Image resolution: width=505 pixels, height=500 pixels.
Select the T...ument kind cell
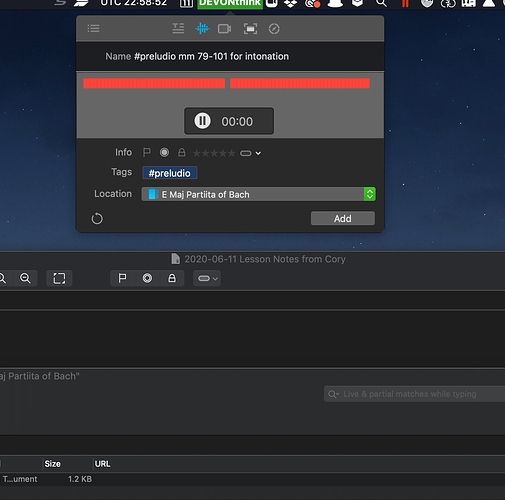tap(20, 479)
